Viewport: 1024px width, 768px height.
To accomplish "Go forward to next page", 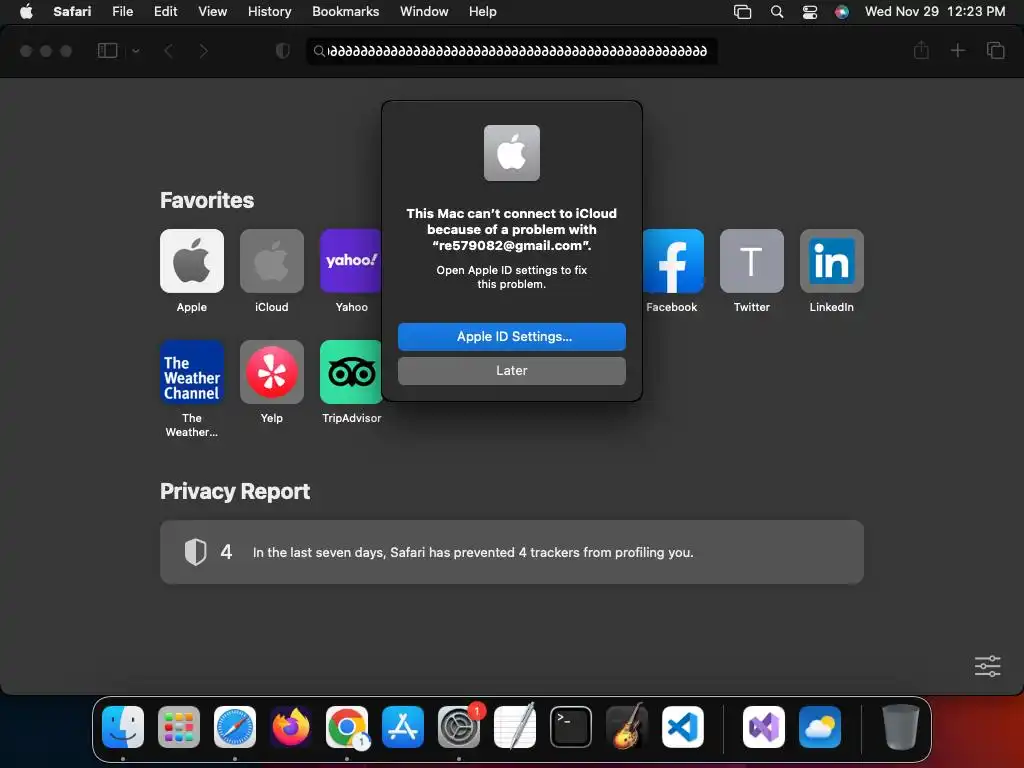I will 204,50.
